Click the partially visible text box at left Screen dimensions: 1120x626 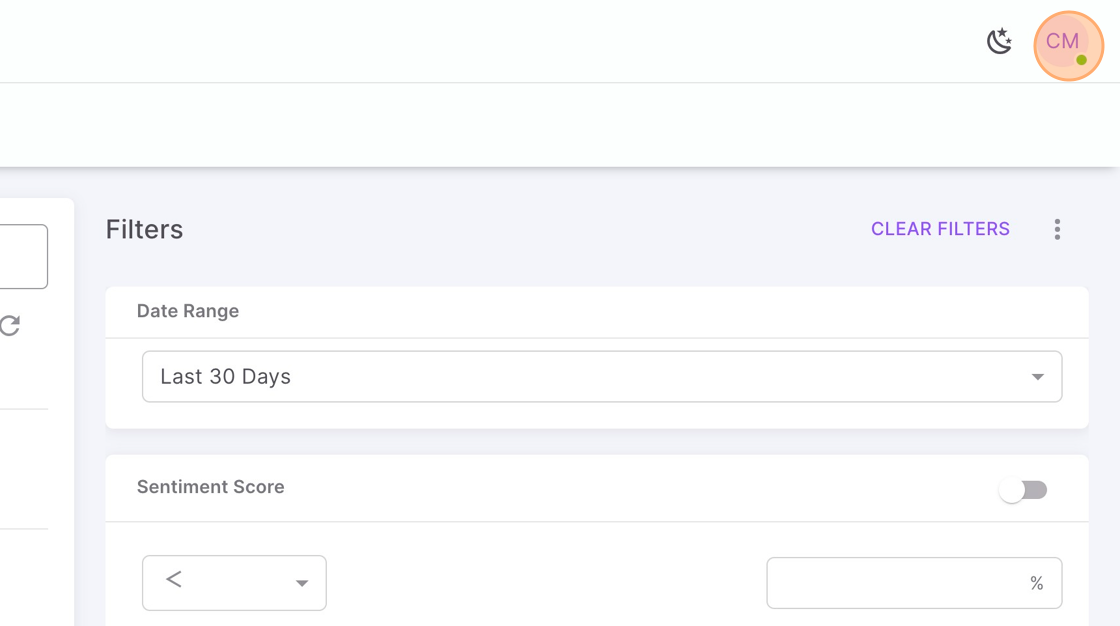(24, 257)
